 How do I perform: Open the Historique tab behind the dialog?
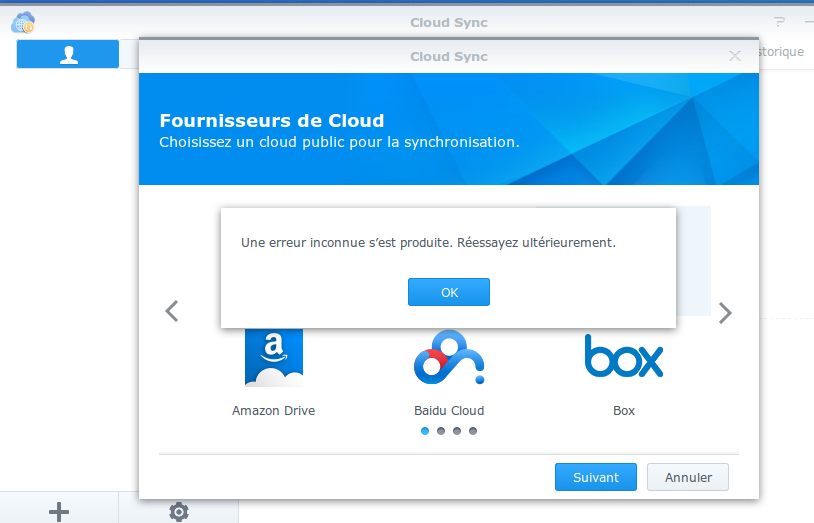781,52
